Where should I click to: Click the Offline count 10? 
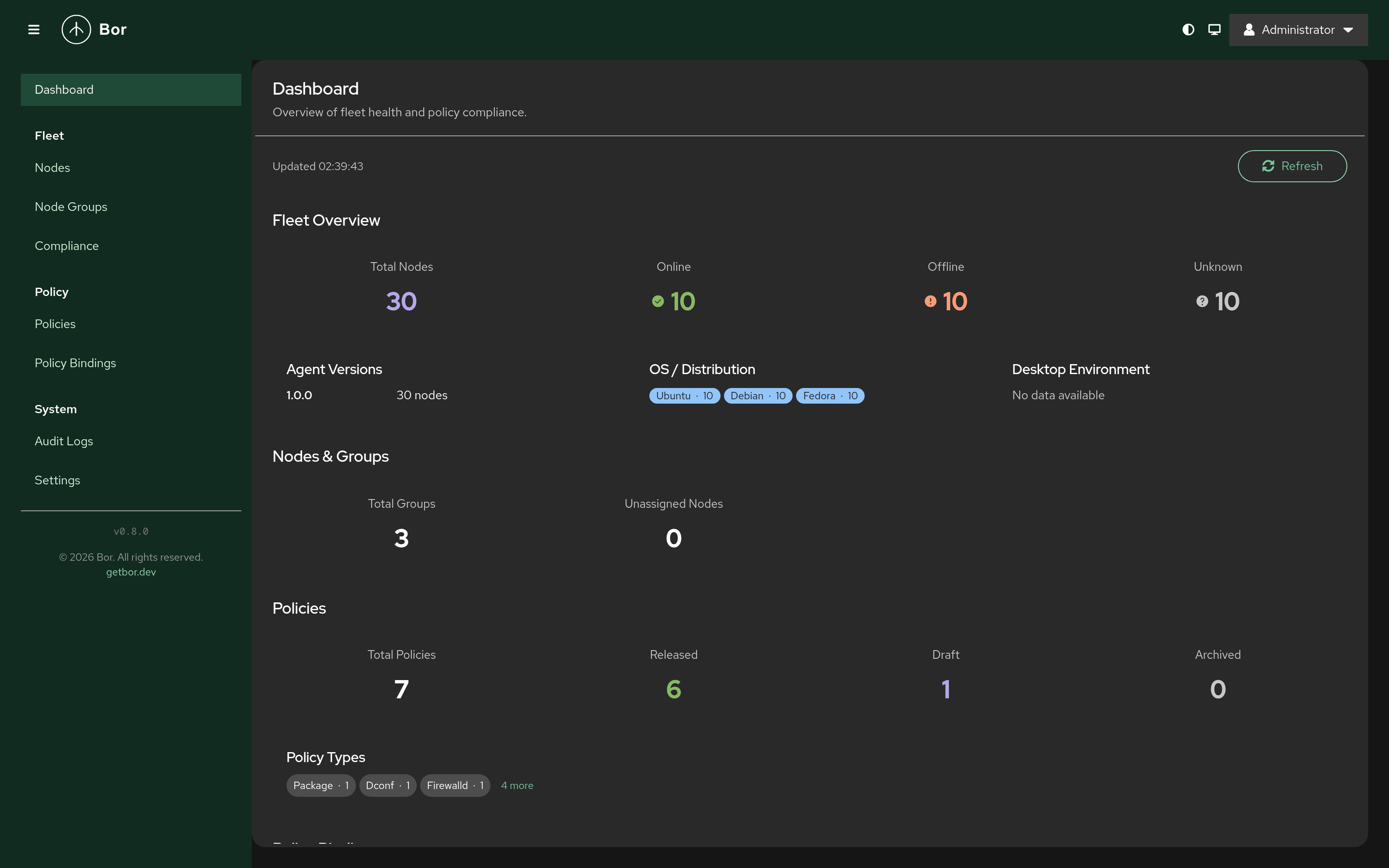pyautogui.click(x=955, y=301)
